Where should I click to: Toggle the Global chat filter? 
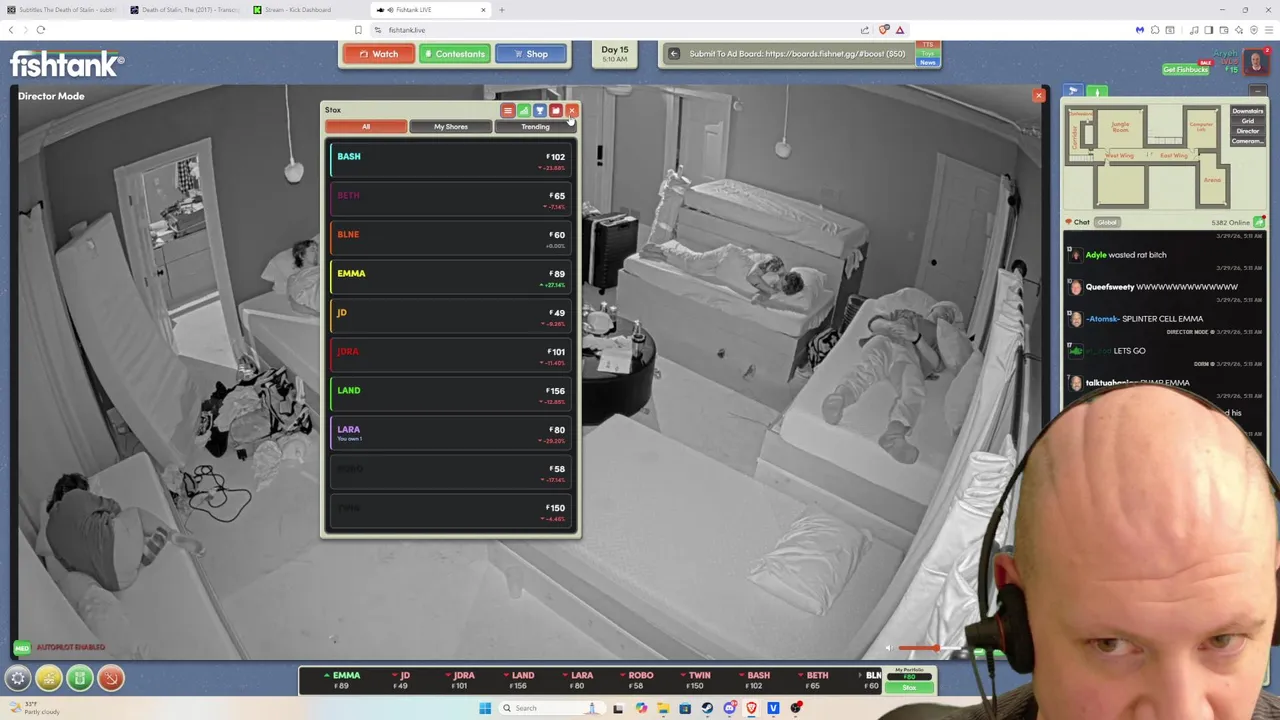(1107, 222)
